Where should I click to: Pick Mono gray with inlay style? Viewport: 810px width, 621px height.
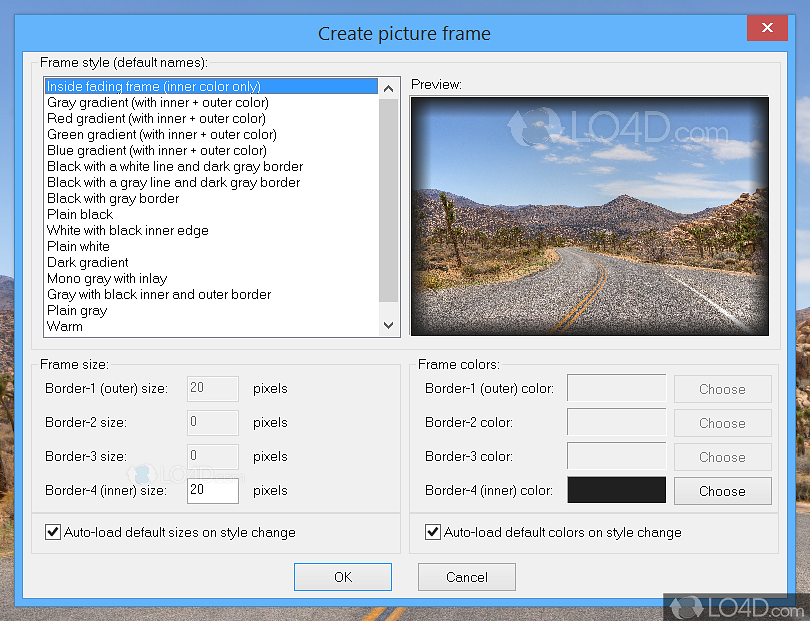coord(107,278)
